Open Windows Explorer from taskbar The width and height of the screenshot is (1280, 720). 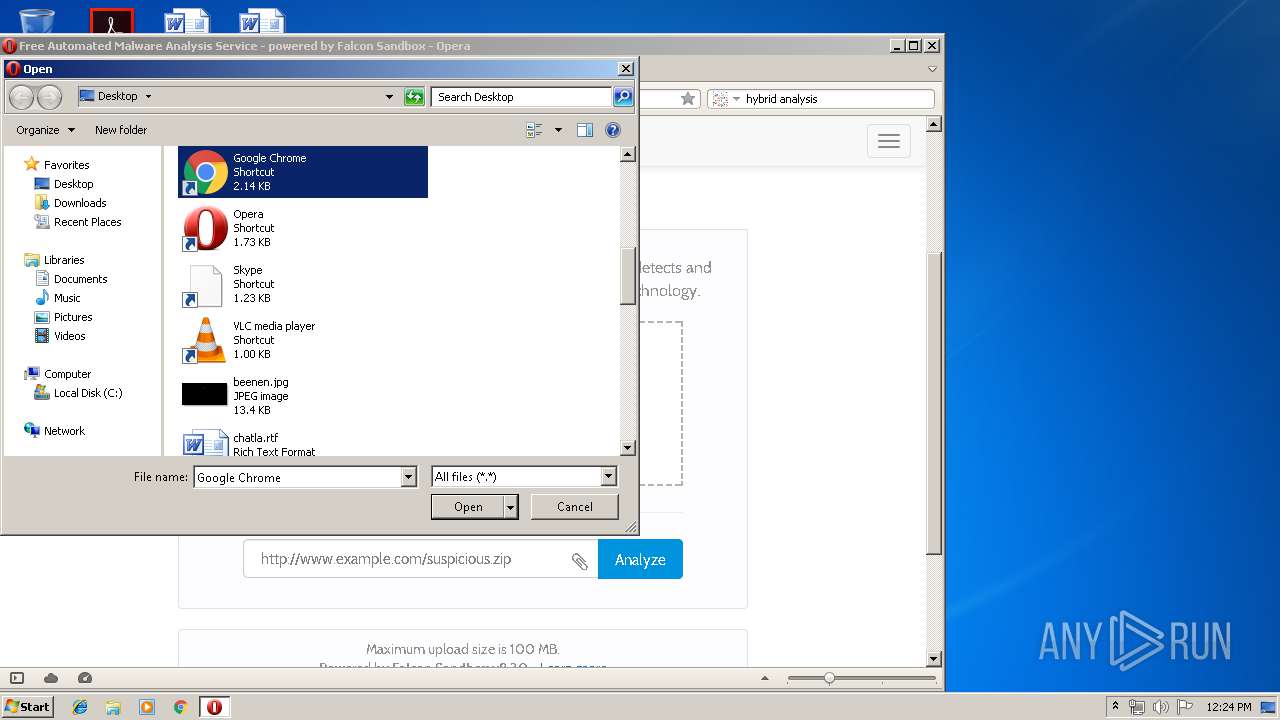pos(113,707)
